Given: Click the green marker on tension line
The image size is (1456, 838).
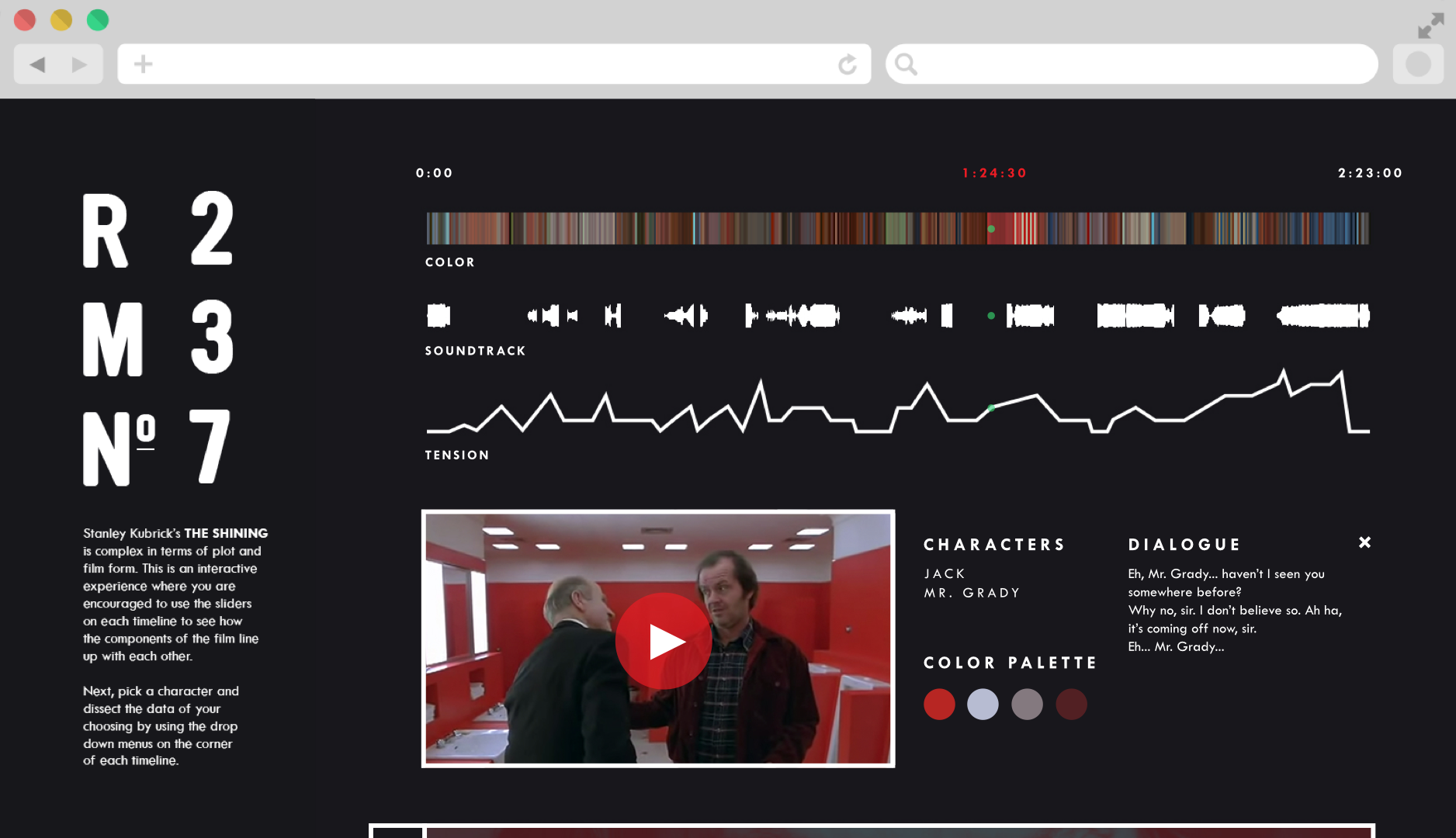Looking at the screenshot, I should [x=991, y=408].
